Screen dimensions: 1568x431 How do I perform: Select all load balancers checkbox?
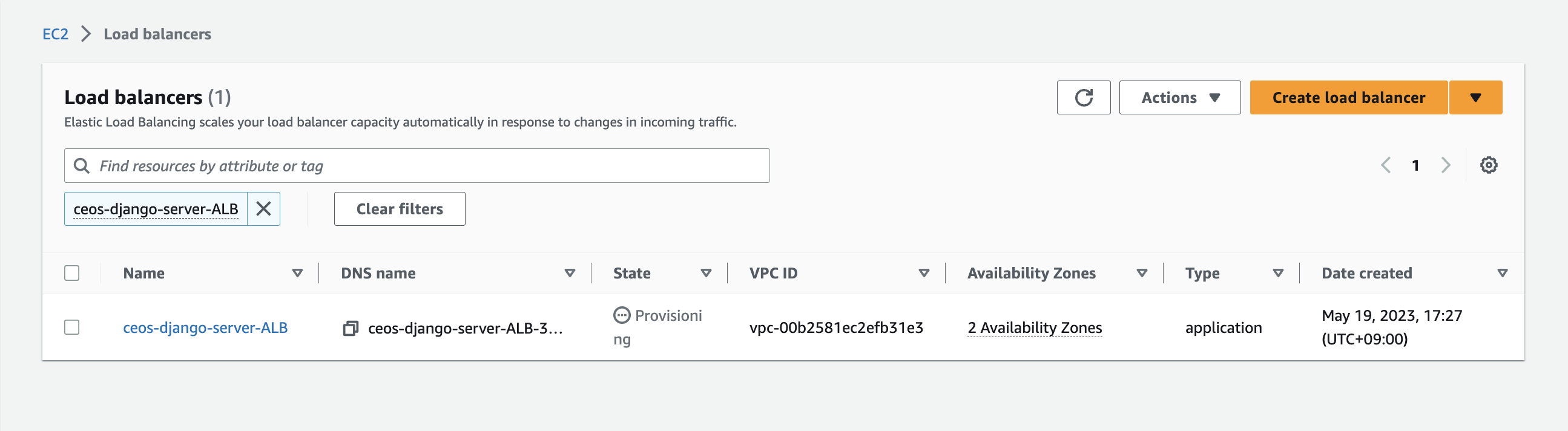tap(72, 274)
